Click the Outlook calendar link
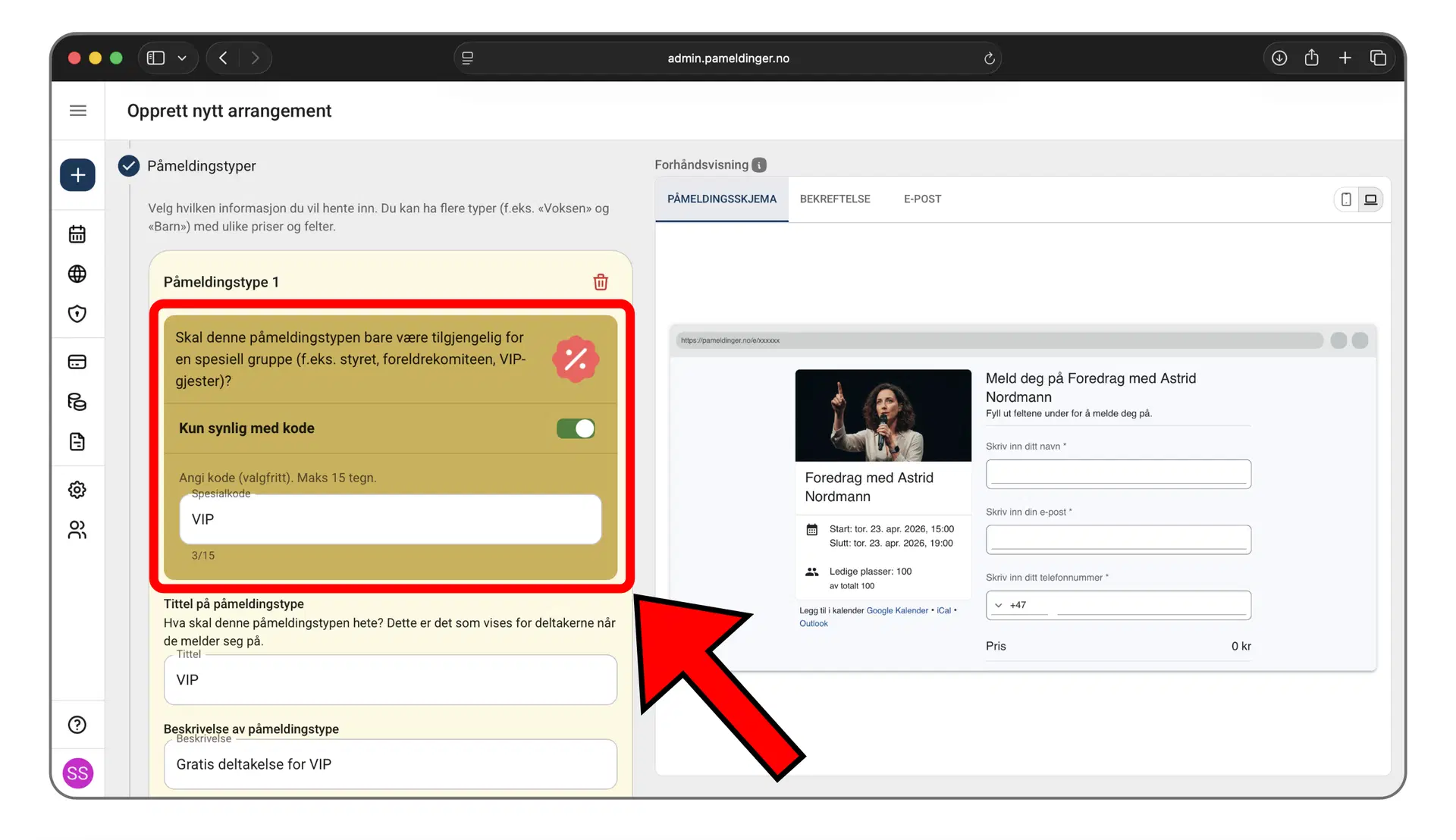The width and height of the screenshot is (1456, 840). pos(814,624)
